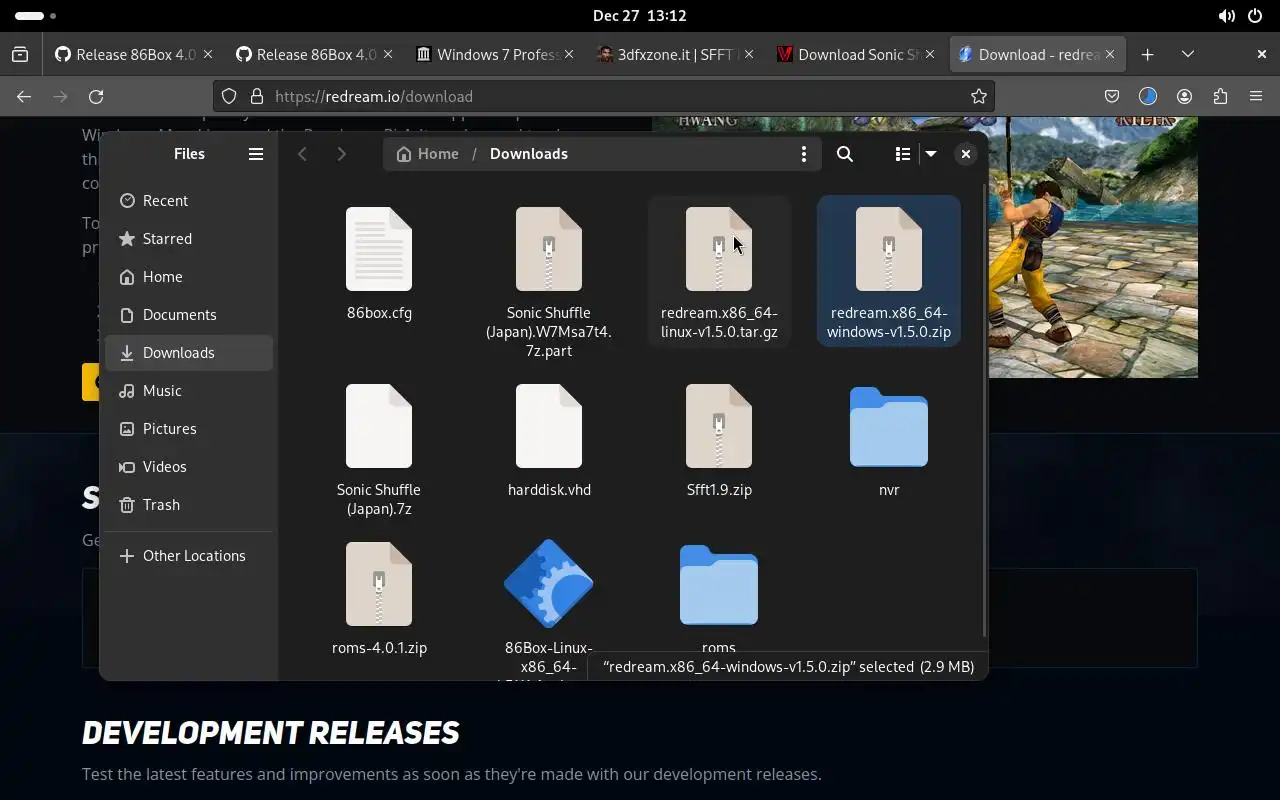Open Documents in Files sidebar
Image resolution: width=1280 pixels, height=800 pixels.
[x=189, y=315]
